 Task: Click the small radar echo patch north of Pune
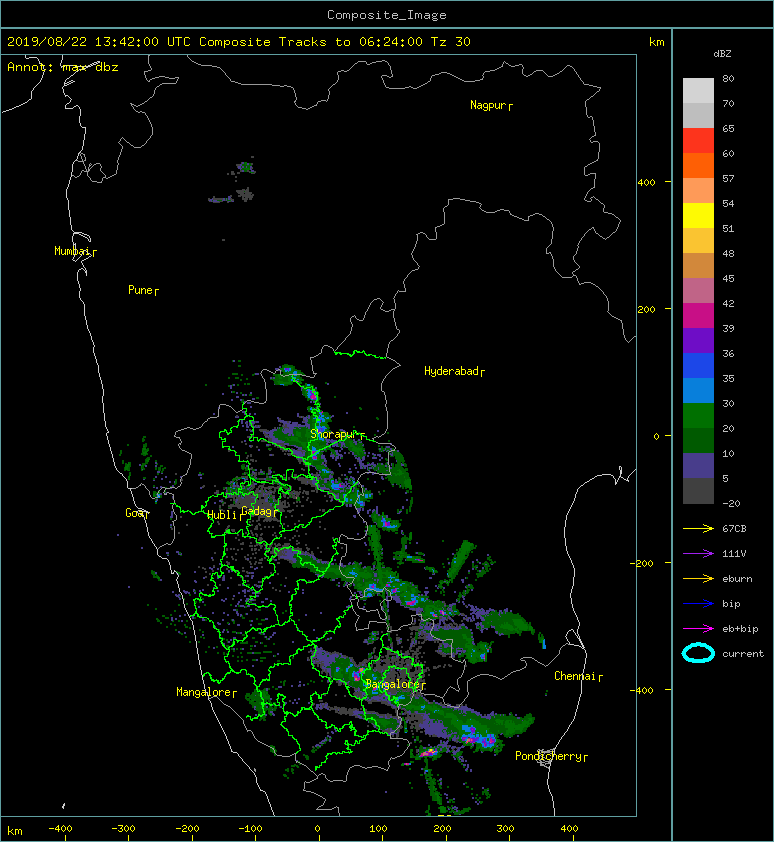(245, 168)
